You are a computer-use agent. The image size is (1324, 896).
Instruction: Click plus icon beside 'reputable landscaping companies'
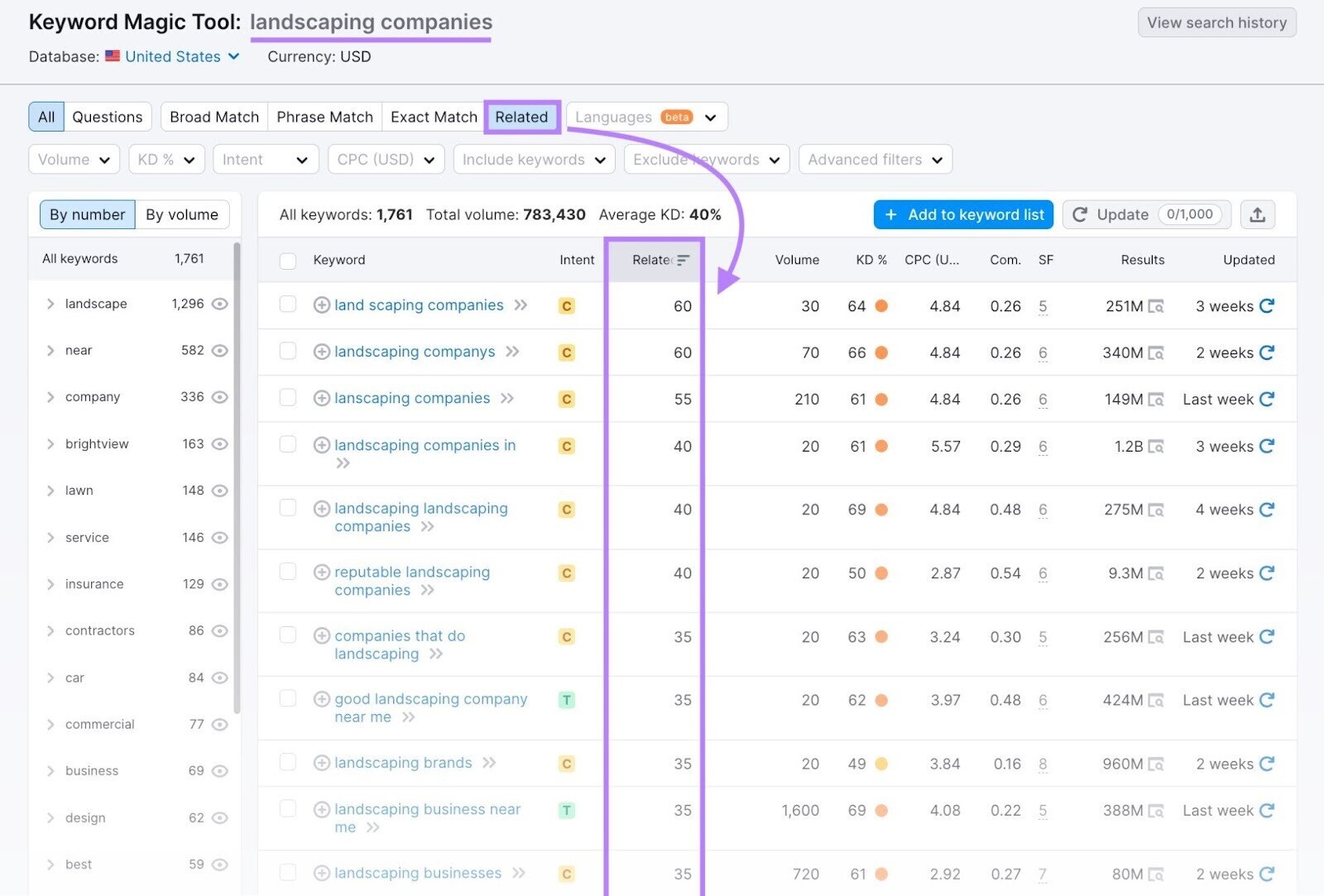click(322, 573)
